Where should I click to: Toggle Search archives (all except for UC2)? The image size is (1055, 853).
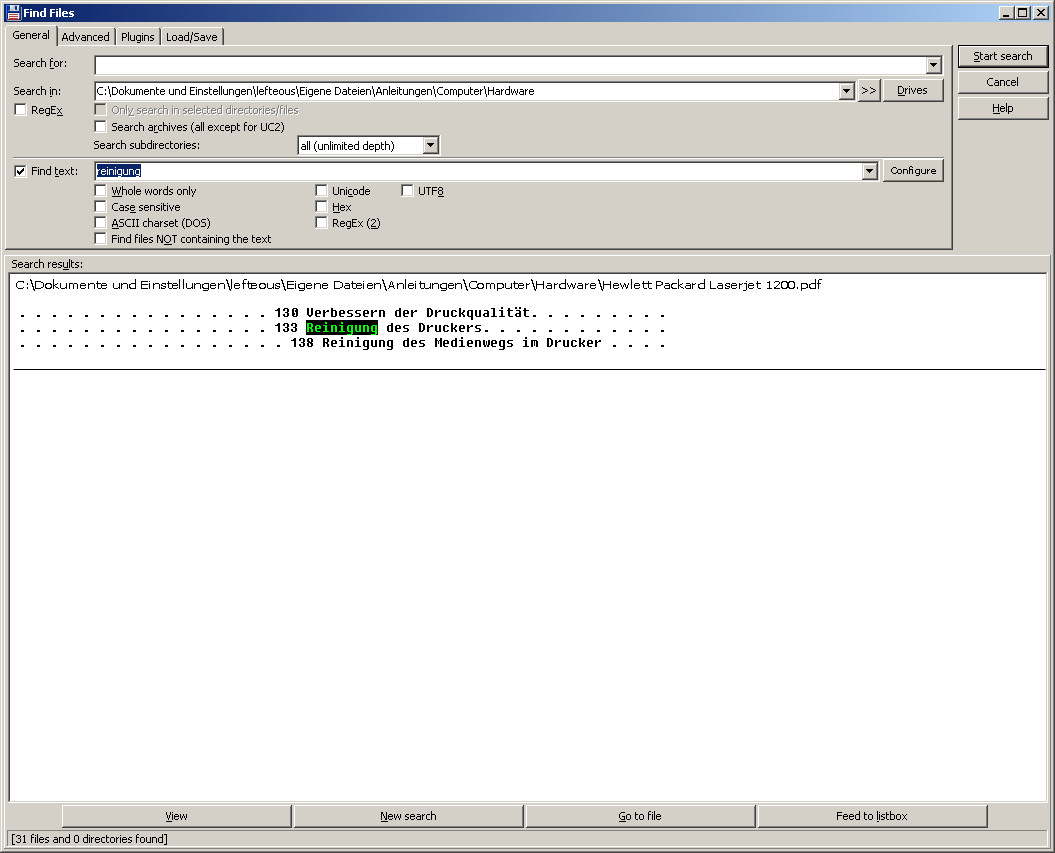coord(100,126)
